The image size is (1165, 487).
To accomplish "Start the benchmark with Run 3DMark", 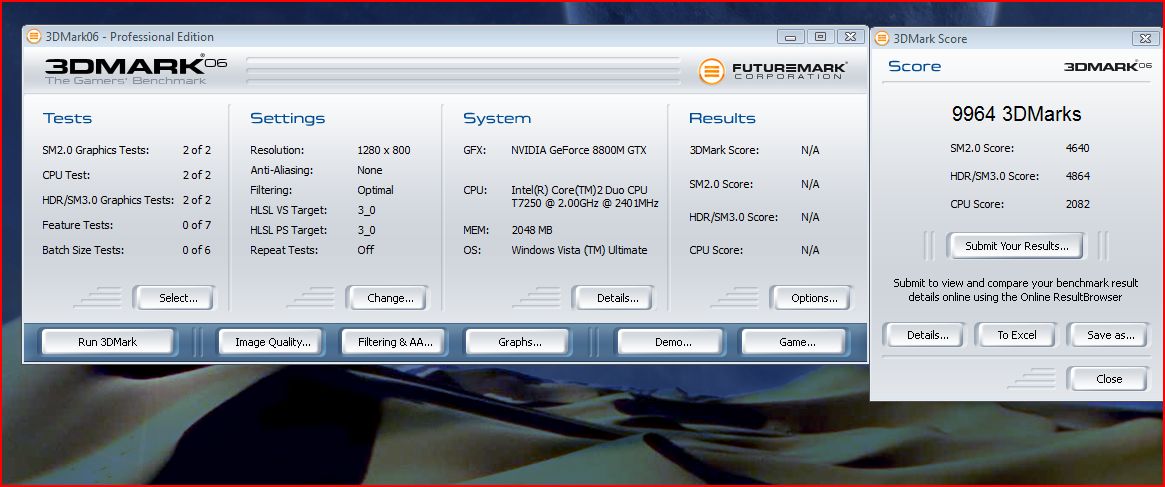I will tap(108, 342).
